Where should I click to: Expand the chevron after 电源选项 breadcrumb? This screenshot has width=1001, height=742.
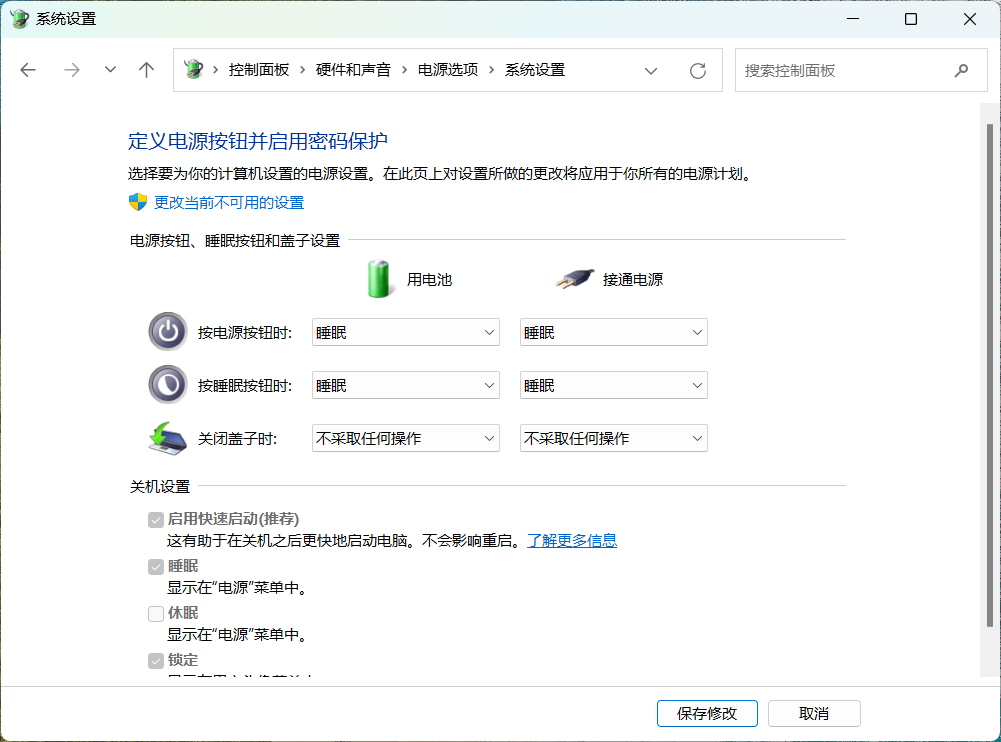pos(492,70)
